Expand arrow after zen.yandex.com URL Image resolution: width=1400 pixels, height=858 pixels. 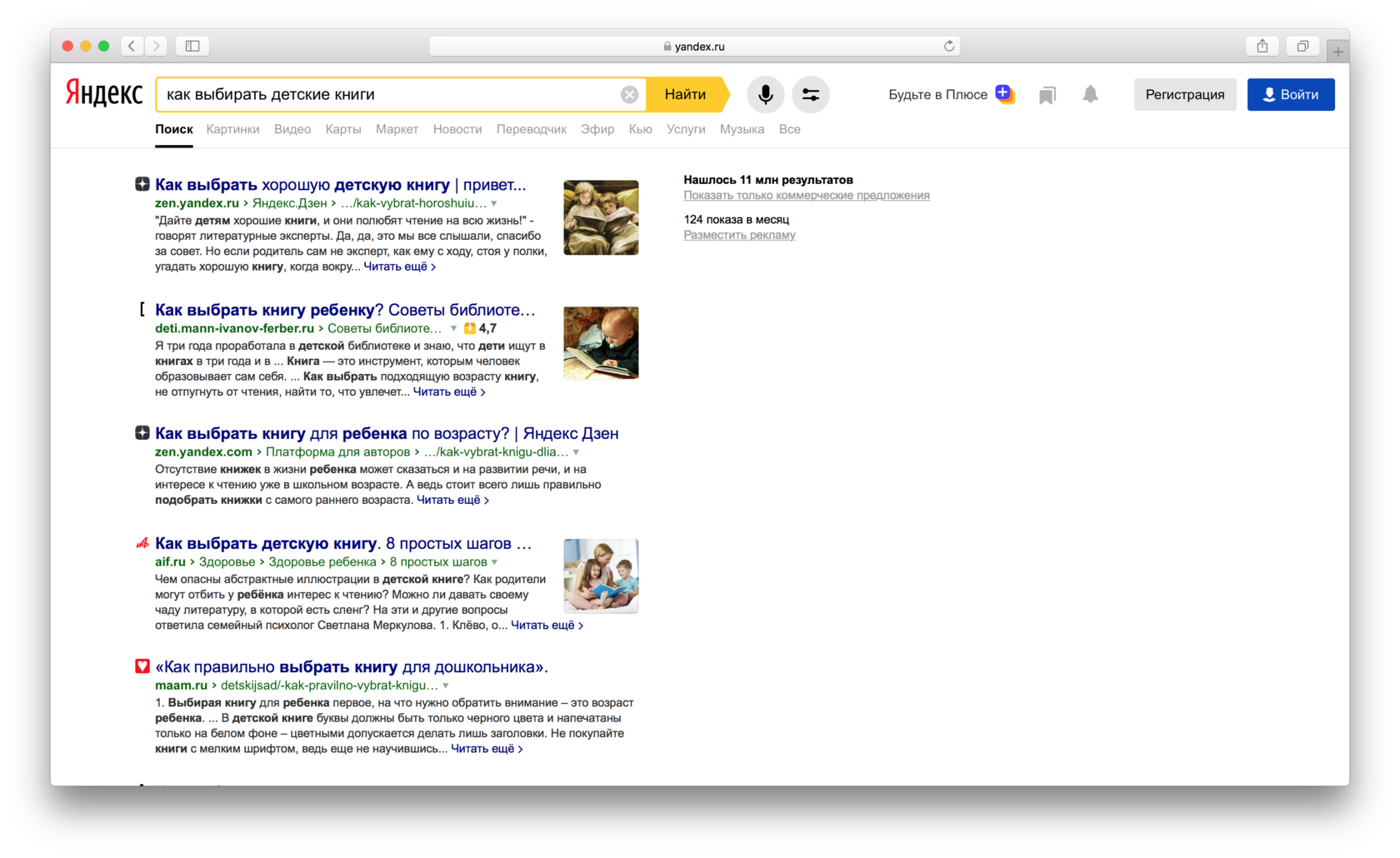tap(576, 452)
